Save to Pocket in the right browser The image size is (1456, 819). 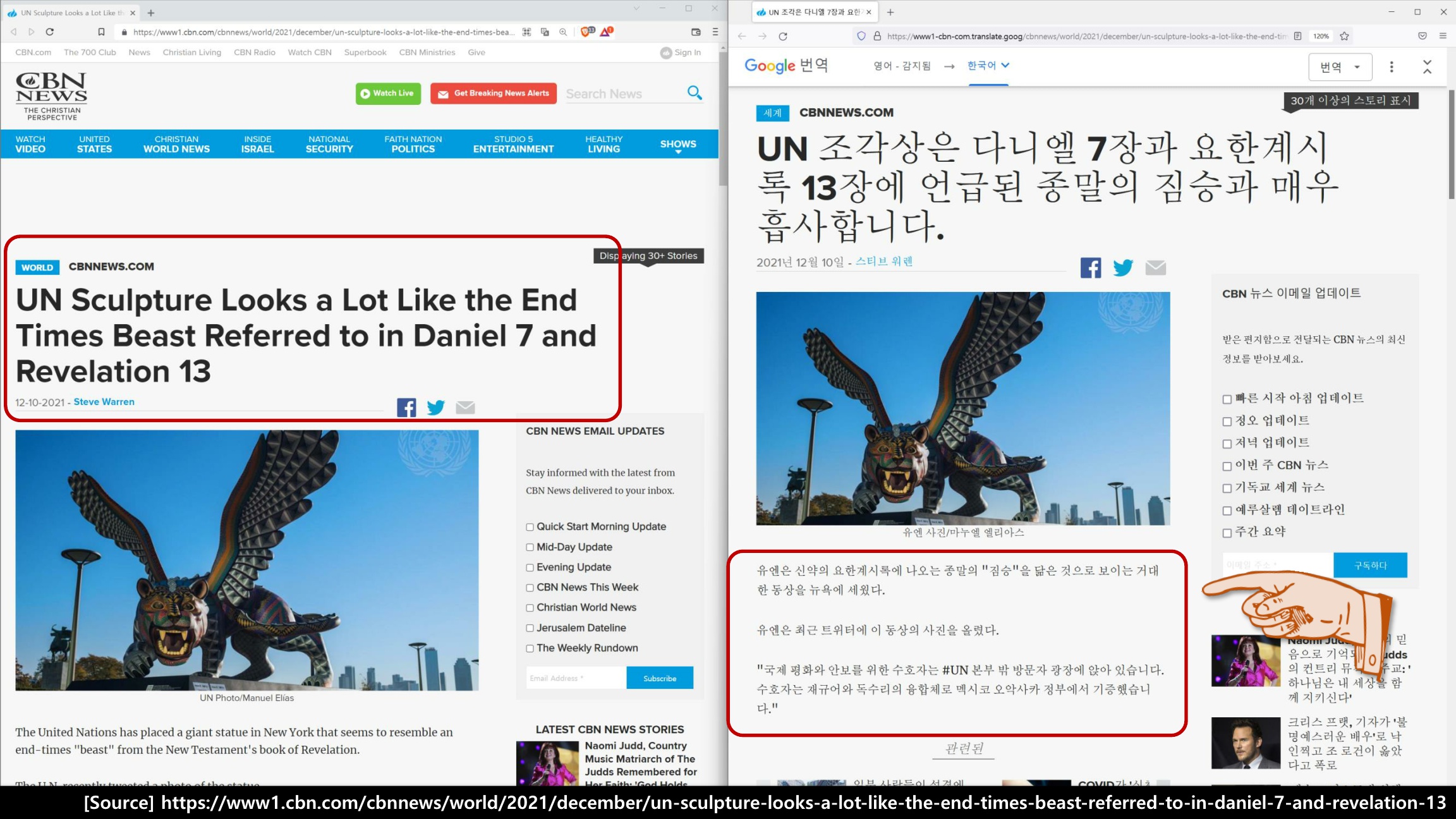pyautogui.click(x=1423, y=36)
